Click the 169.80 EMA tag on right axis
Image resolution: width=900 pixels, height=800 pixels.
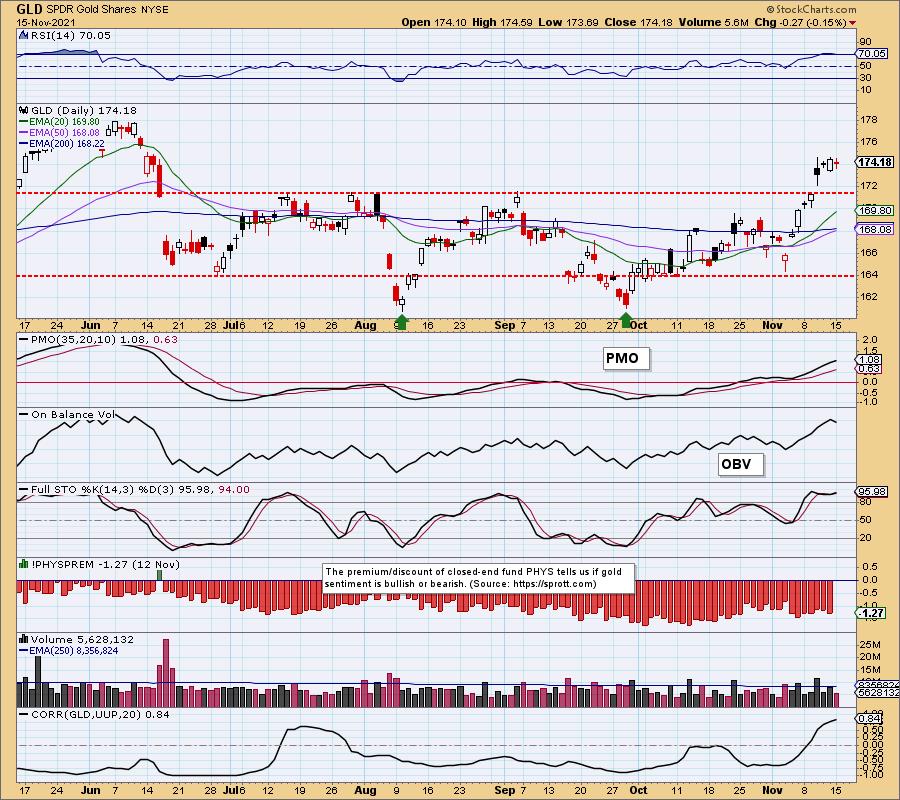click(x=875, y=211)
